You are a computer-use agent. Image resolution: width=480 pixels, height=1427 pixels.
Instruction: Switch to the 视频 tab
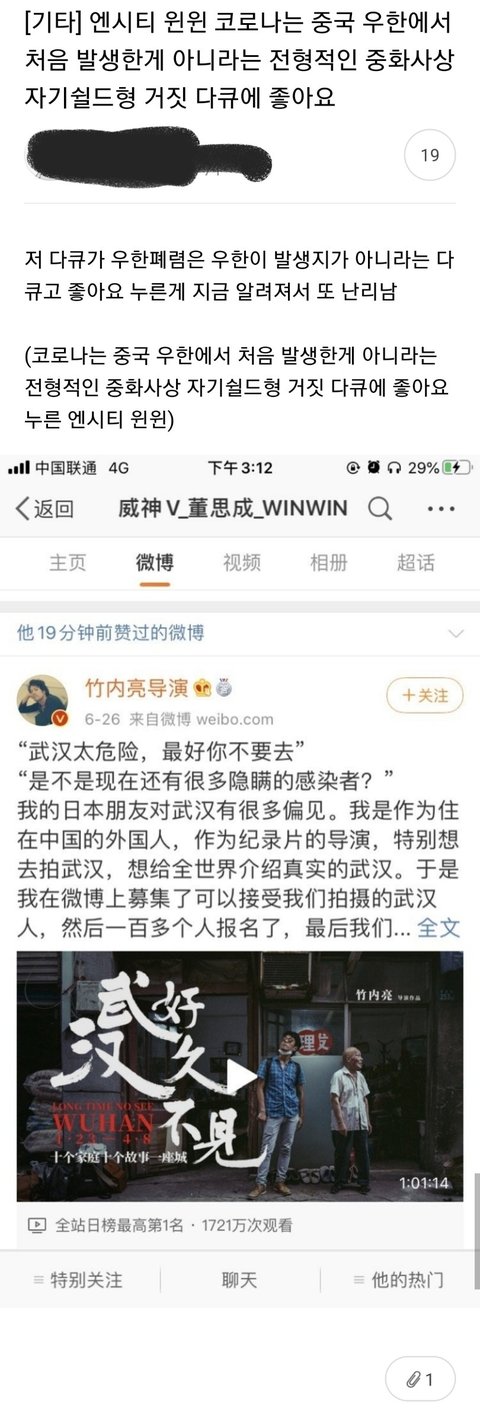tap(241, 562)
